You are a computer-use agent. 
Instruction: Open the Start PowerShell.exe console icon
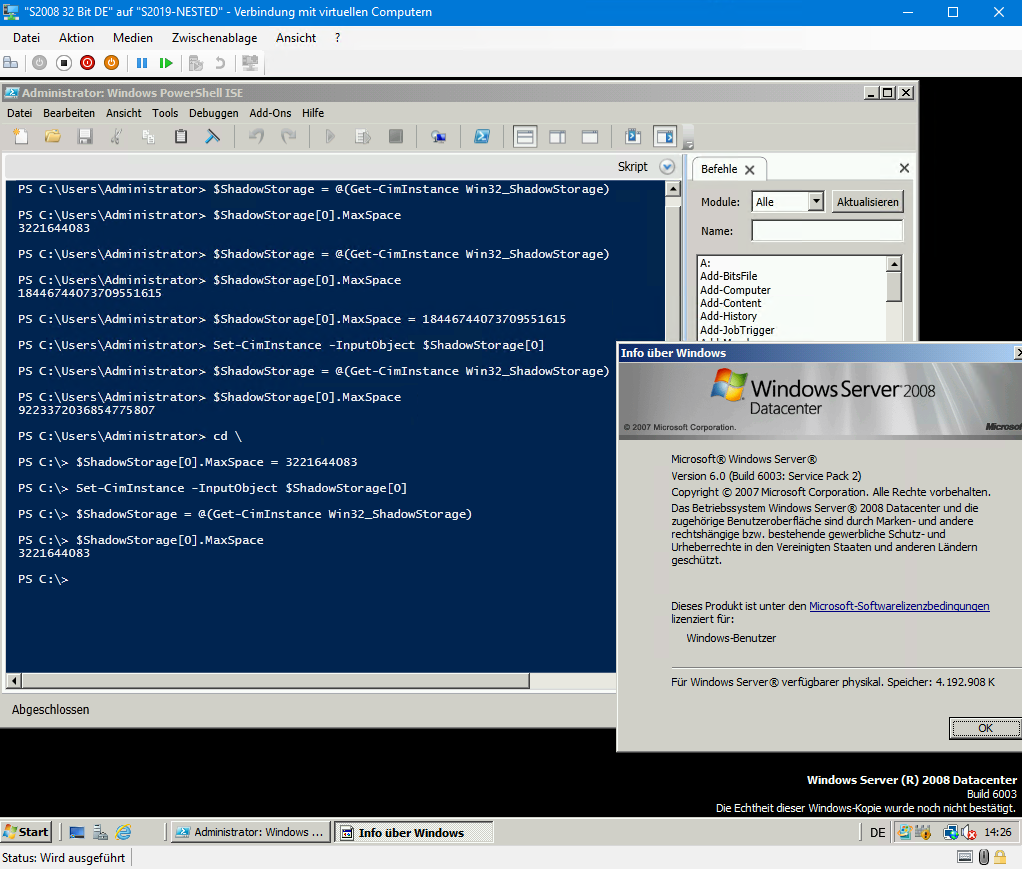tap(483, 136)
